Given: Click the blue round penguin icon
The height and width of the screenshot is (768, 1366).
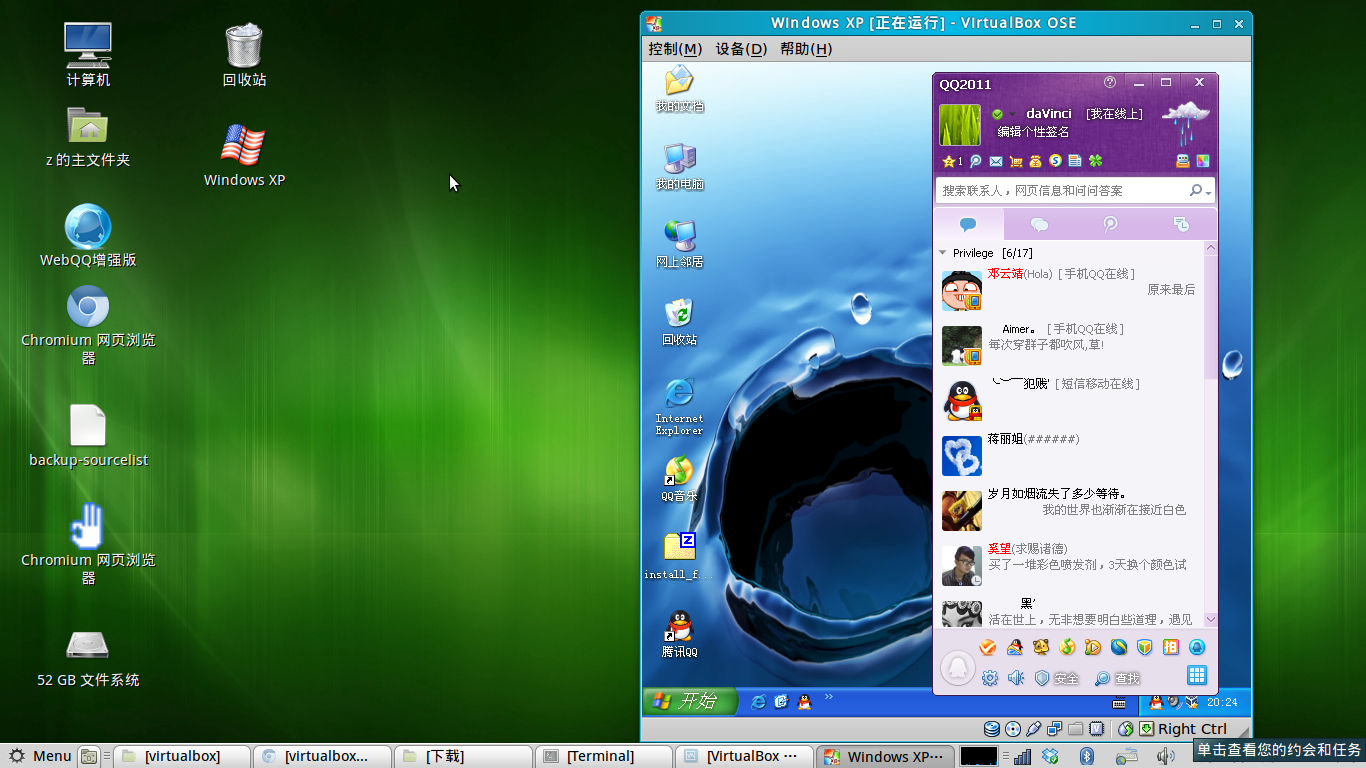Looking at the screenshot, I should click(1197, 647).
